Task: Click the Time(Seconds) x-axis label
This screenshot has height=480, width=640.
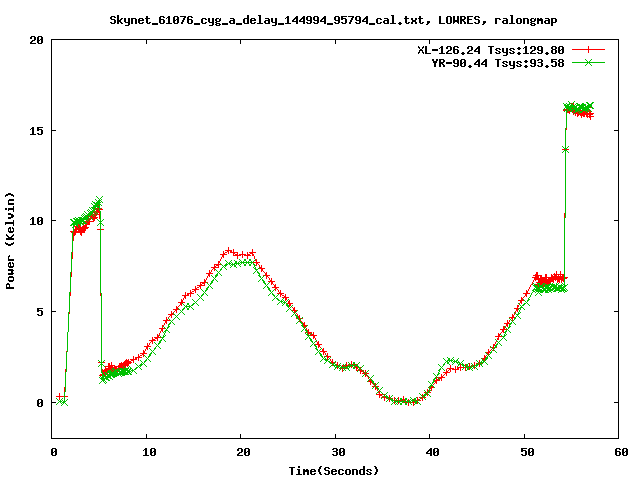Action: pyautogui.click(x=334, y=471)
